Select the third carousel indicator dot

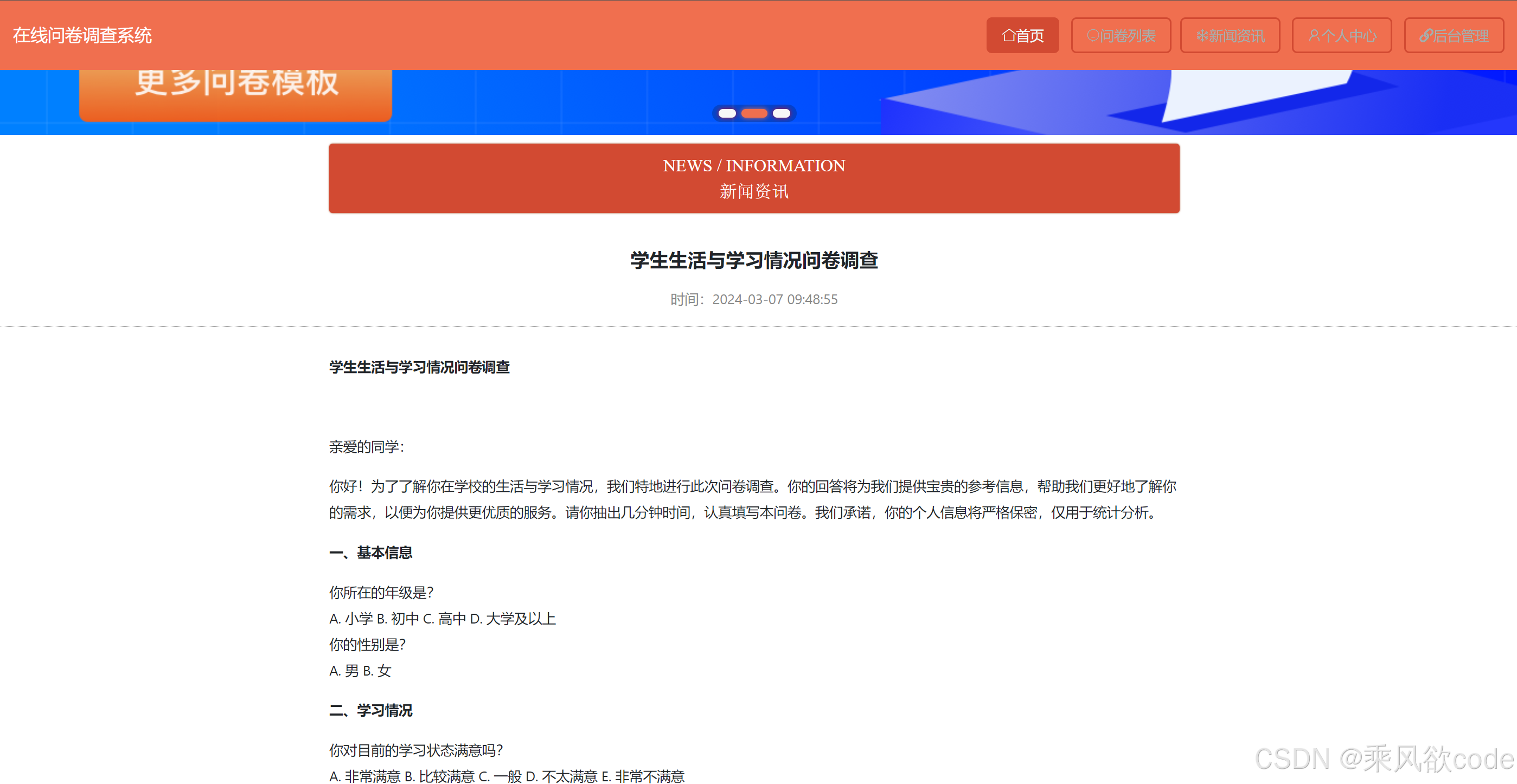coord(782,114)
